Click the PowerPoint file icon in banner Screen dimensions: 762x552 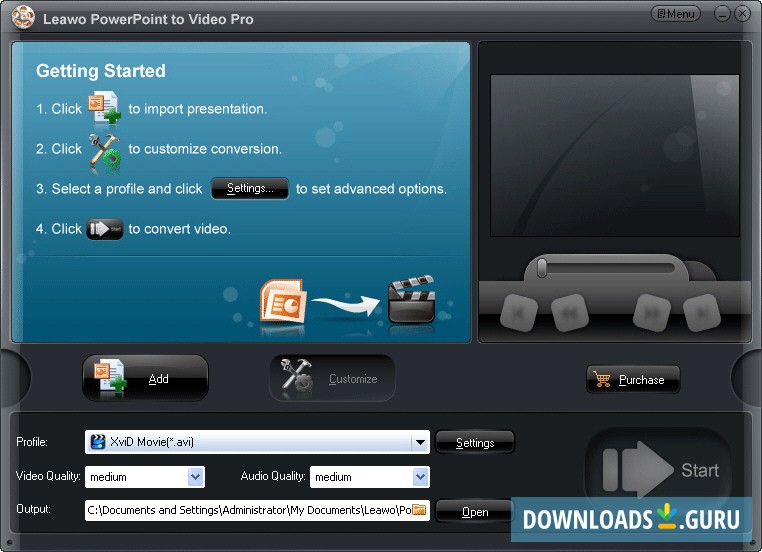pos(283,301)
